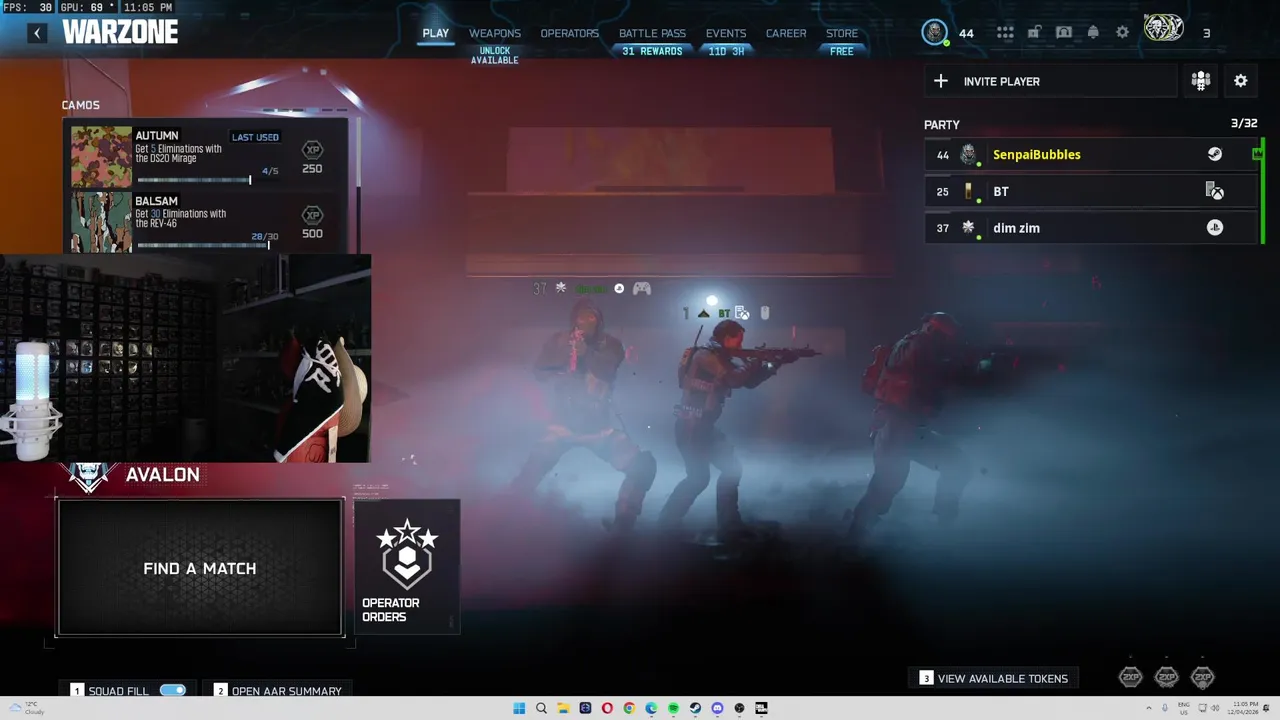Open party settings gear beside Invite Player

(1241, 81)
